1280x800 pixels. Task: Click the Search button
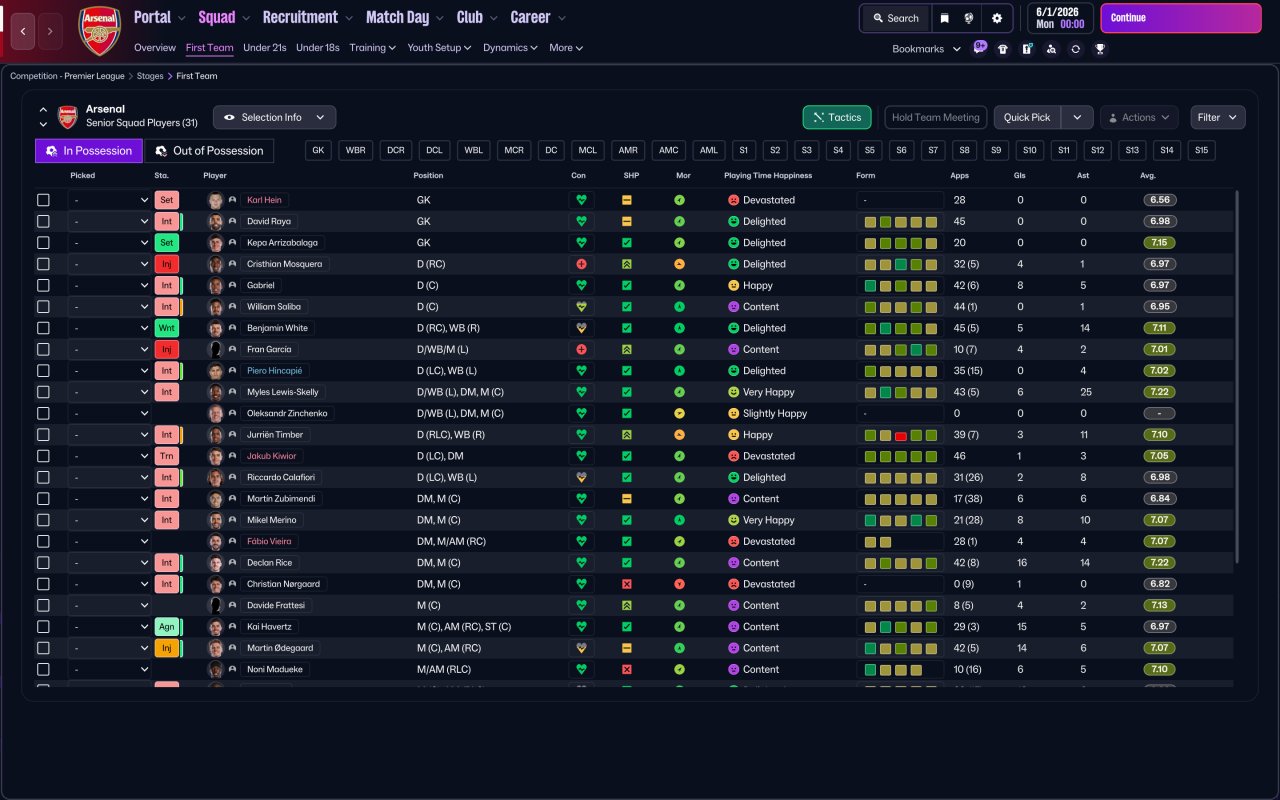pyautogui.click(x=895, y=18)
